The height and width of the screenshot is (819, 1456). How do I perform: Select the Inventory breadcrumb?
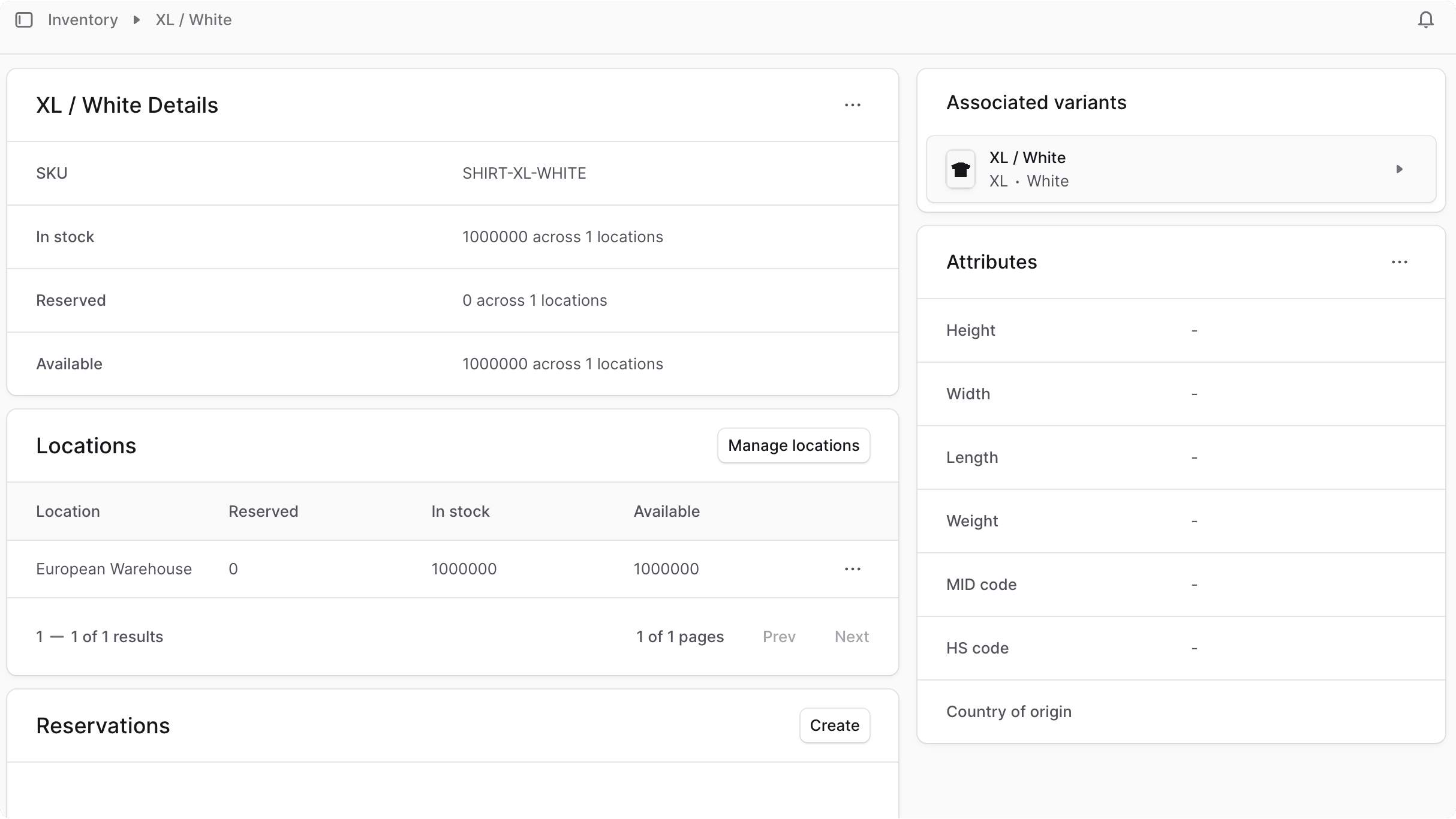[83, 19]
